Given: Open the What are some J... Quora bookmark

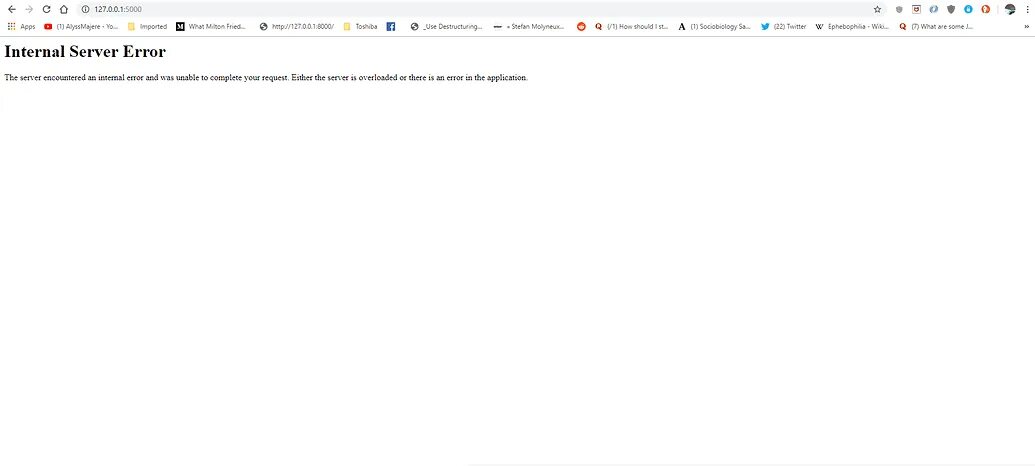Looking at the screenshot, I should point(936,27).
